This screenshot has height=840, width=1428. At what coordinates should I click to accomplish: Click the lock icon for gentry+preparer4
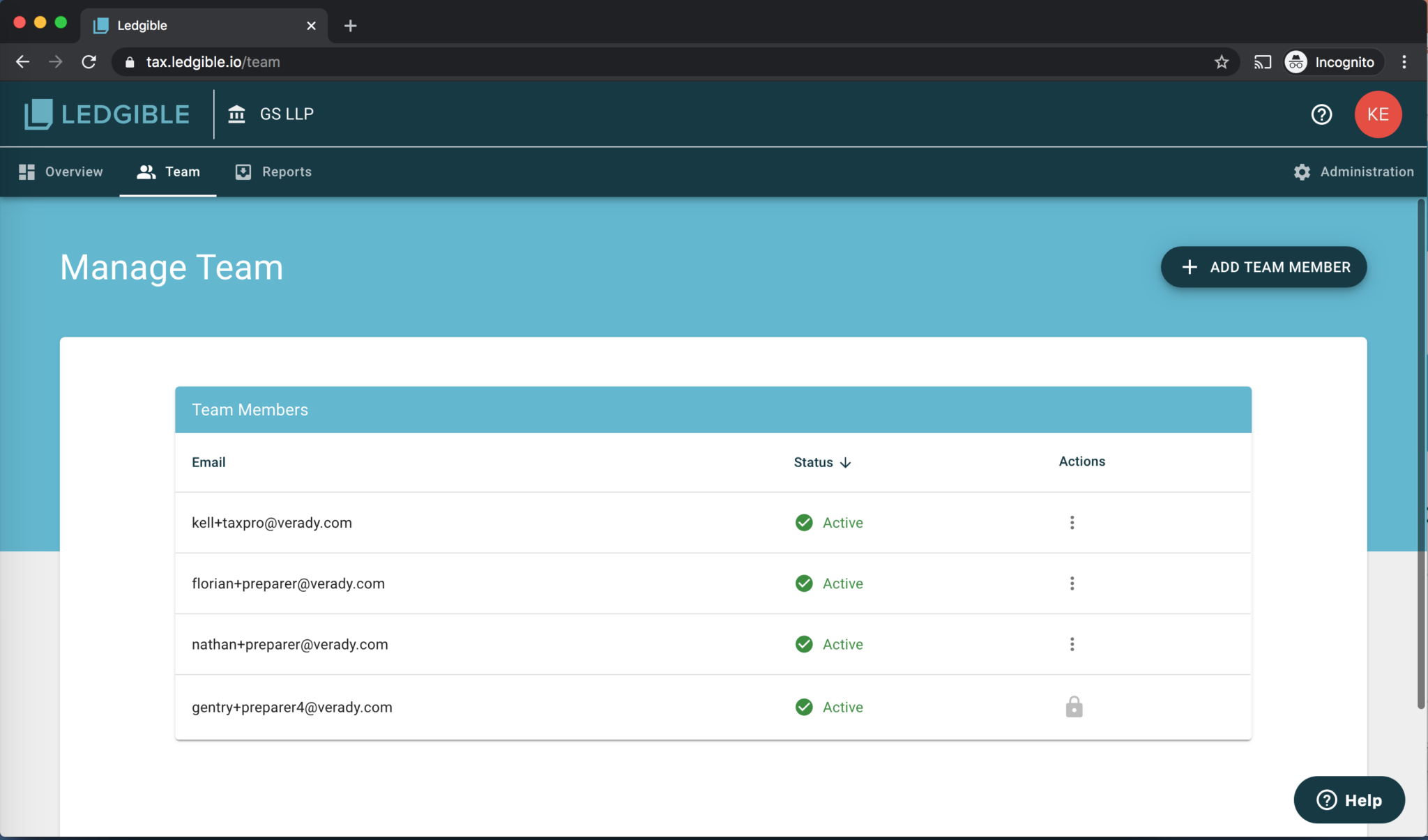pyautogui.click(x=1074, y=707)
